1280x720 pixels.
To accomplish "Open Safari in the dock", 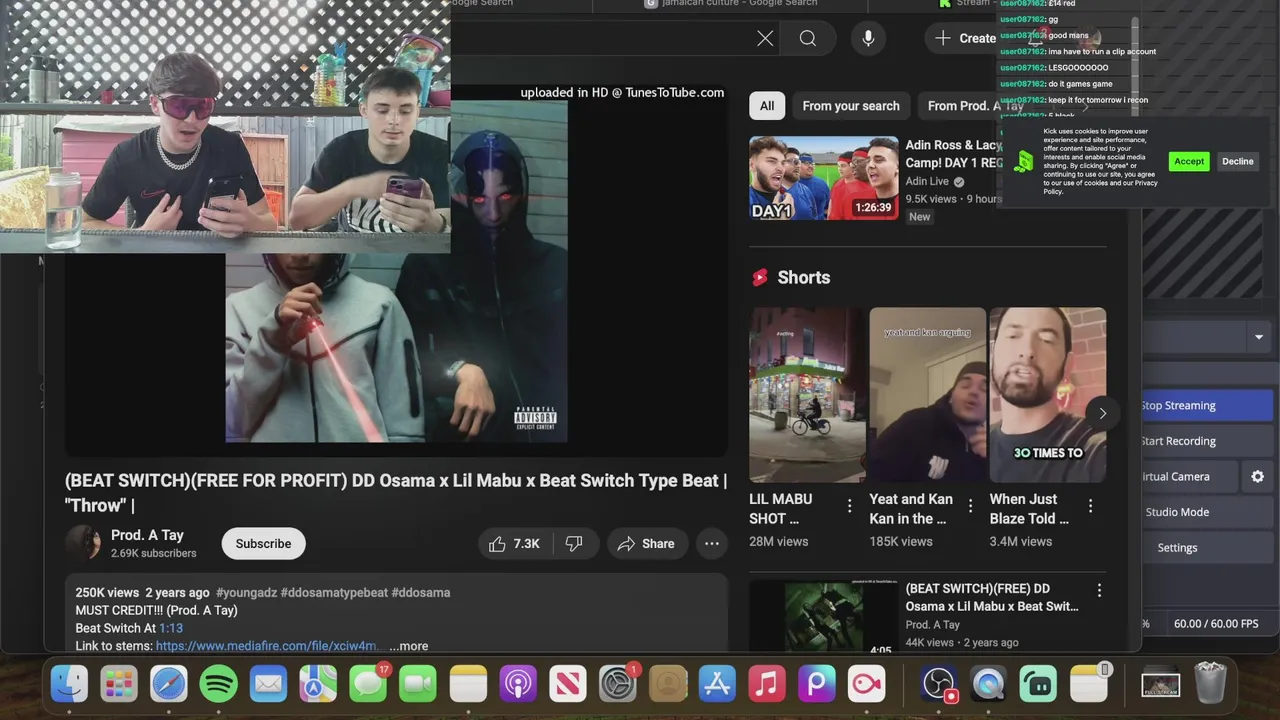I will coord(169,684).
